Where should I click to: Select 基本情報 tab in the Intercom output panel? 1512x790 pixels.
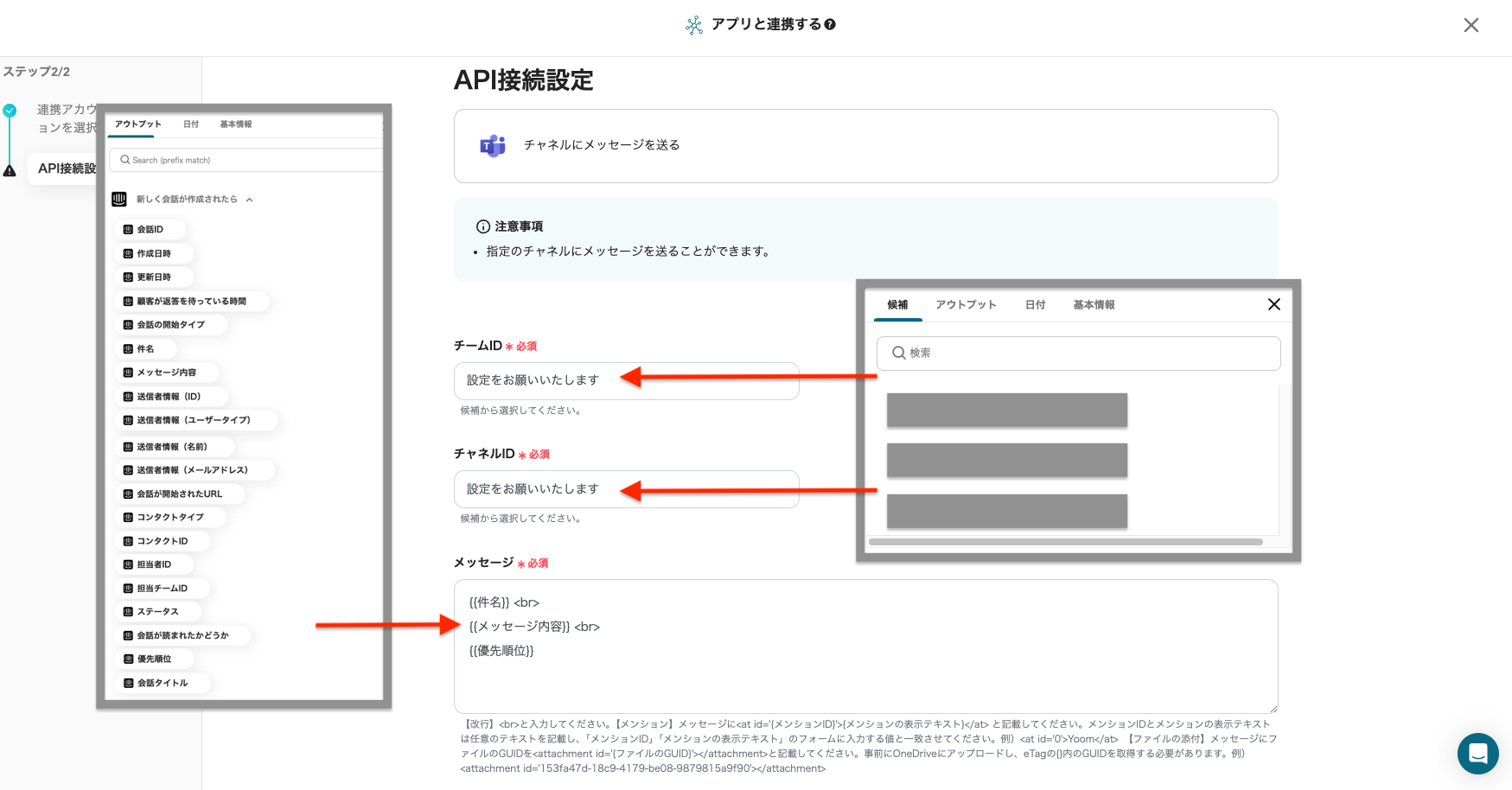pos(235,124)
